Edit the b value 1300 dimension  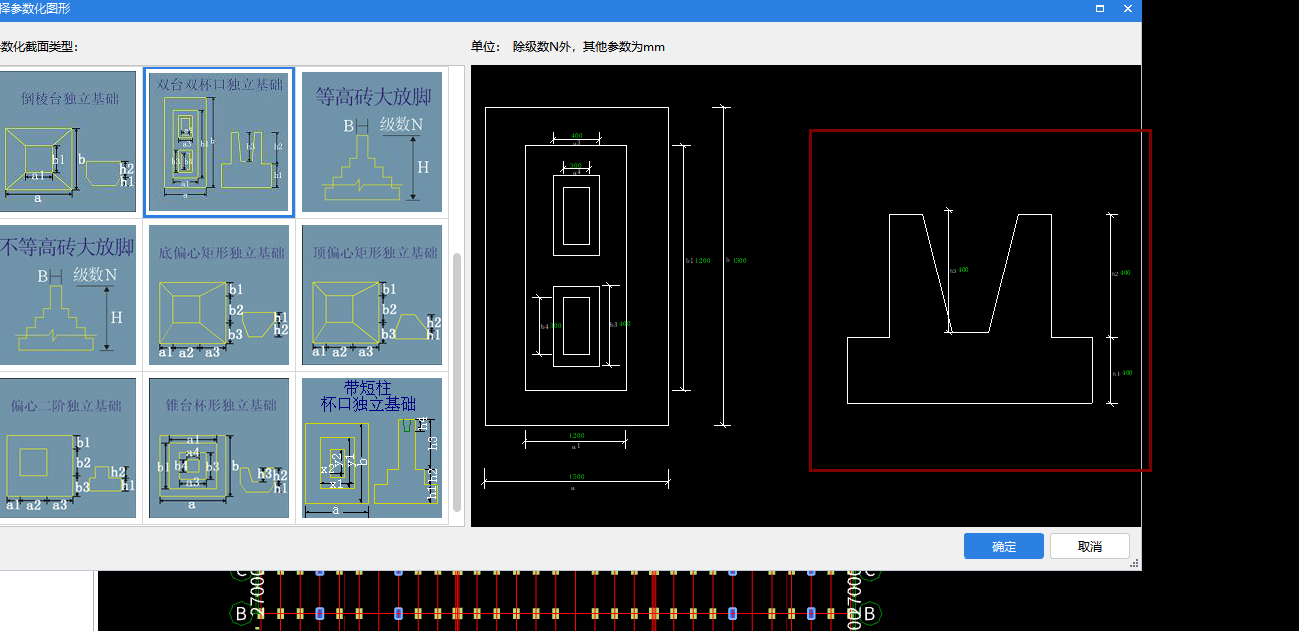coord(740,260)
